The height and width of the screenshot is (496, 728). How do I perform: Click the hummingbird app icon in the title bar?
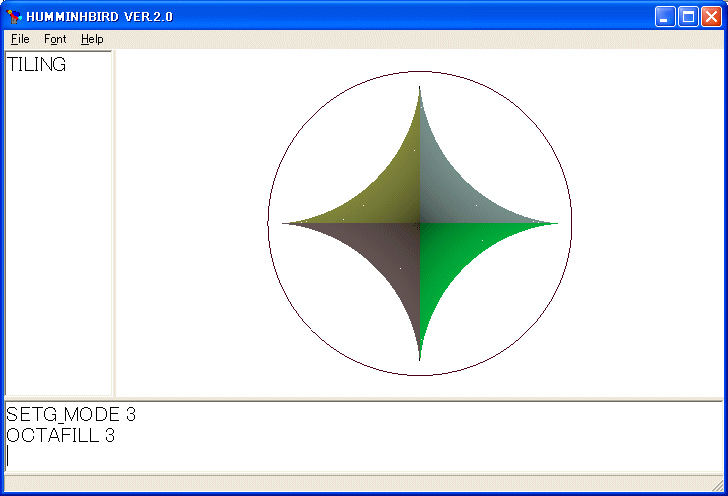point(14,17)
